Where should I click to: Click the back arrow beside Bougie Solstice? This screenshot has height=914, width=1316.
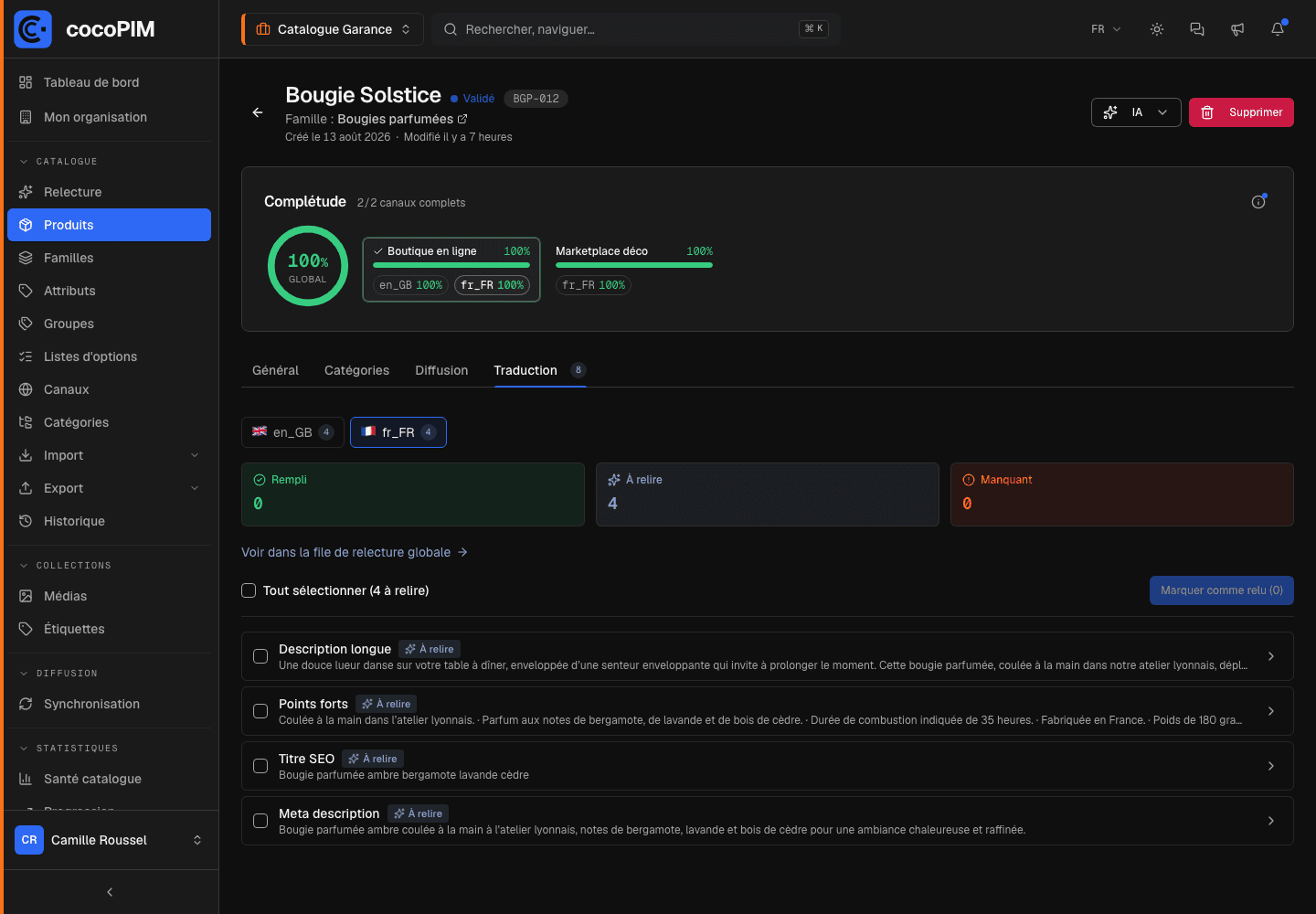[x=258, y=112]
